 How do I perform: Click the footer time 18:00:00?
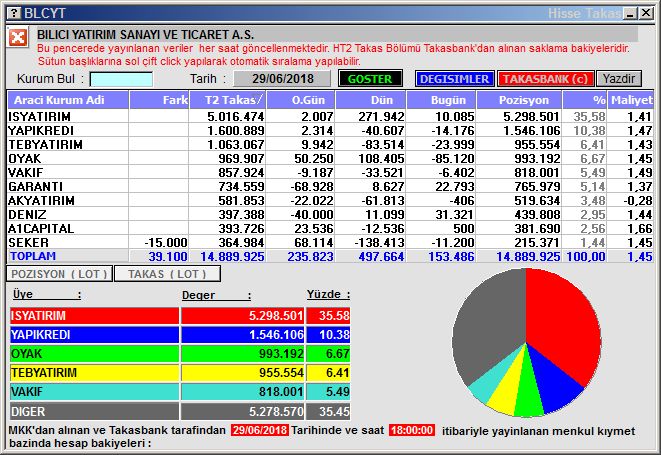(412, 431)
